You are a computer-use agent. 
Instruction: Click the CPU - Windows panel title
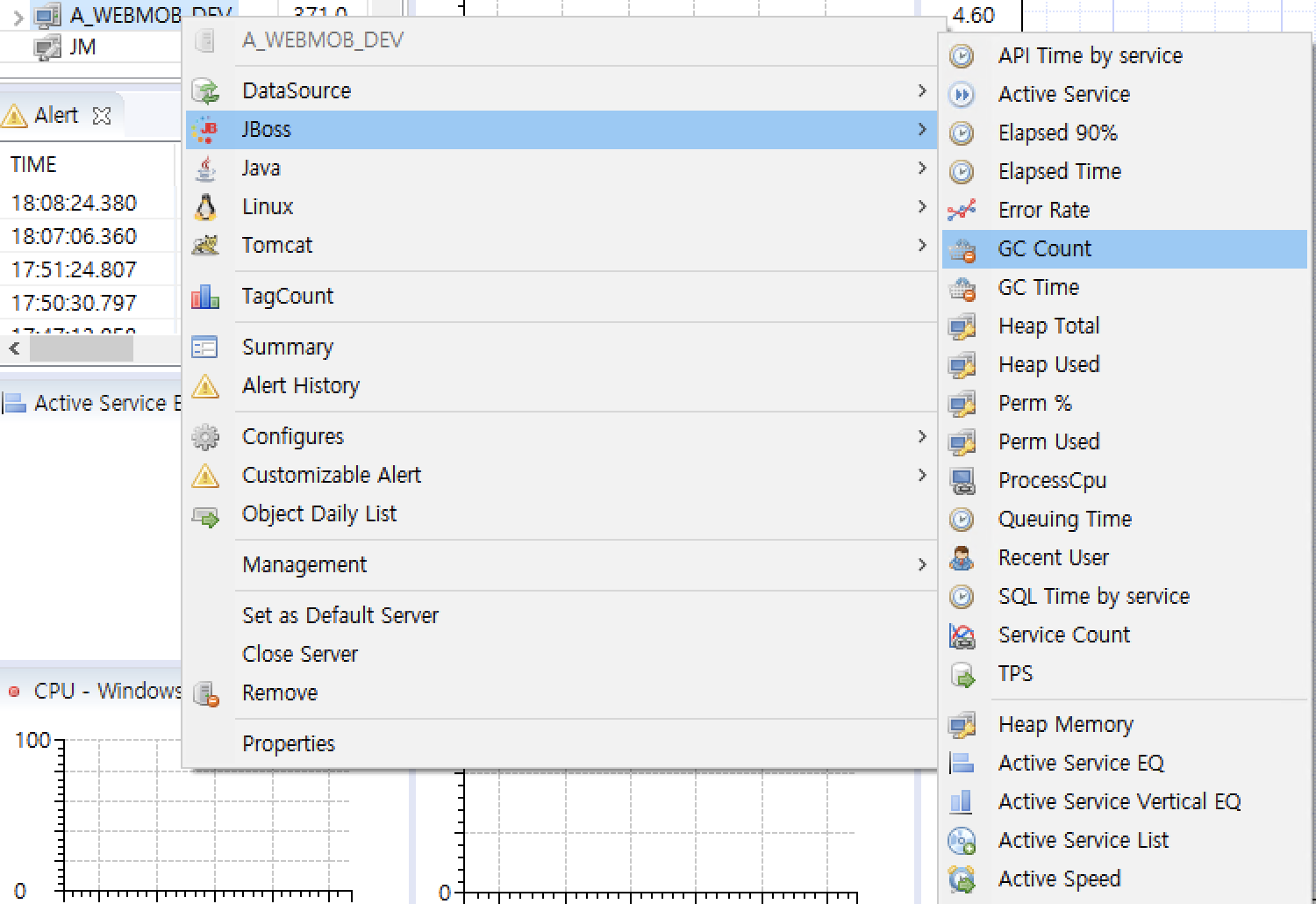107,691
